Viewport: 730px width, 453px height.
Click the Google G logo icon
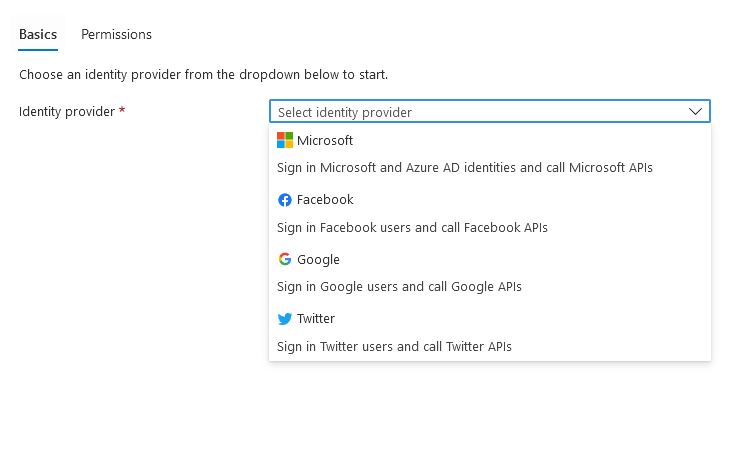[x=285, y=259]
